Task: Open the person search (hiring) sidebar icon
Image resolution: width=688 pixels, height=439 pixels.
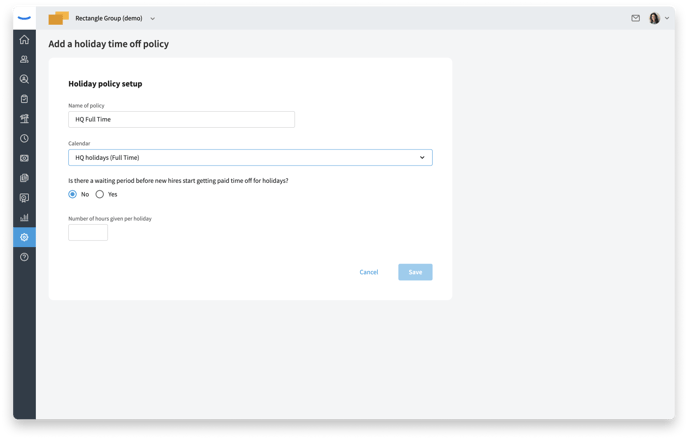Action: click(x=24, y=79)
